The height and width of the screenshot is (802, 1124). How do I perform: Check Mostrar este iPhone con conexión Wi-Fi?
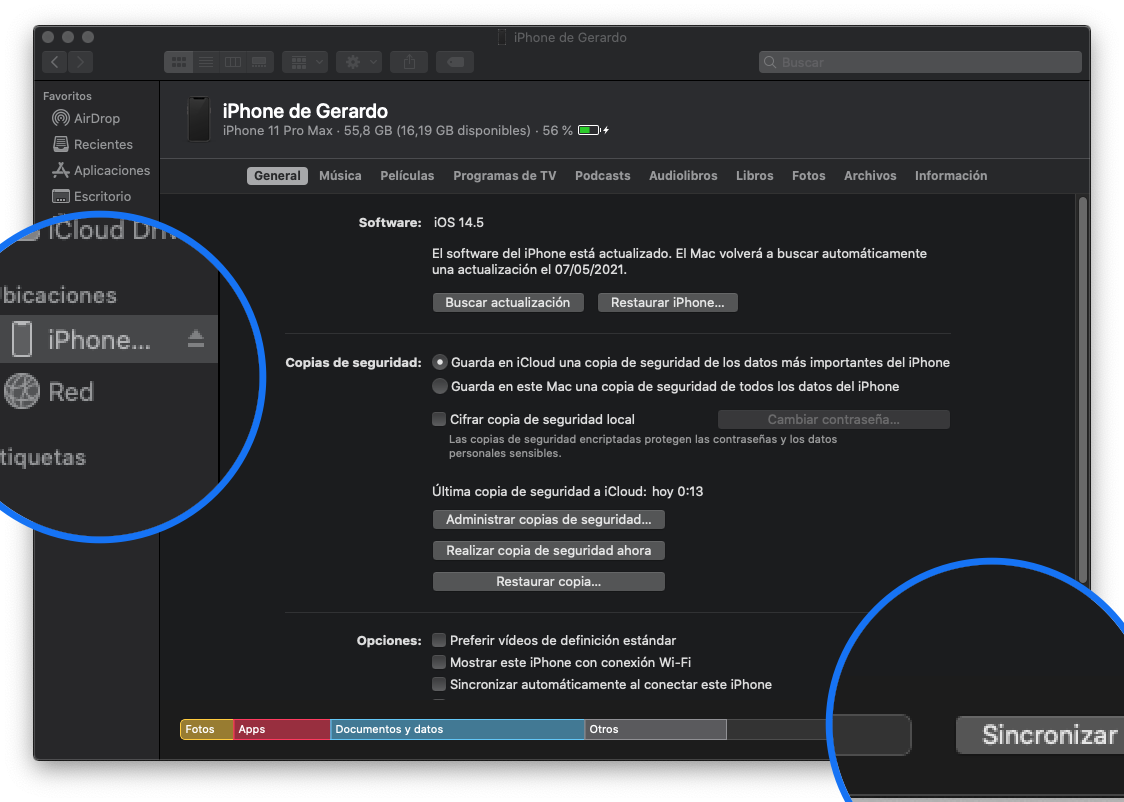[x=439, y=662]
